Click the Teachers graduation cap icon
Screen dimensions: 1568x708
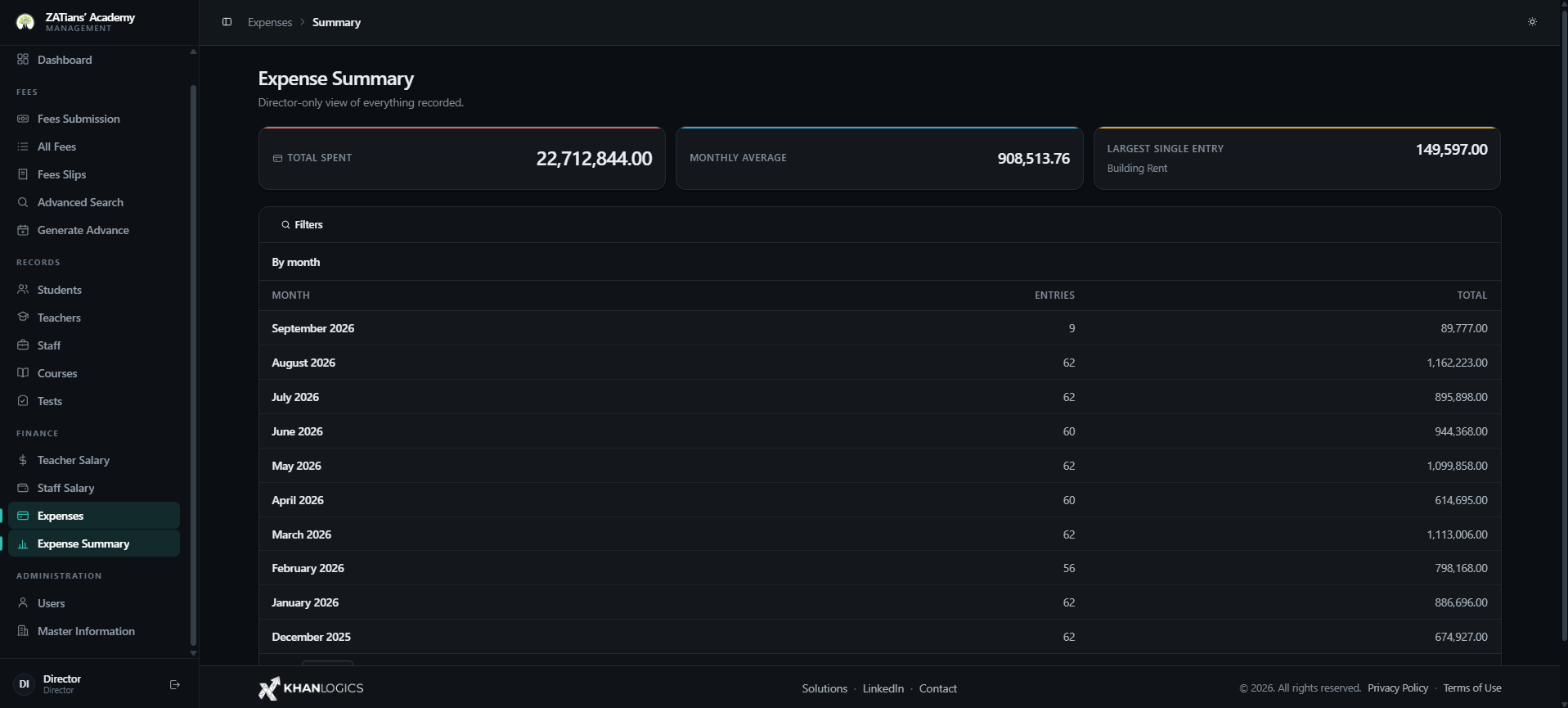point(23,318)
